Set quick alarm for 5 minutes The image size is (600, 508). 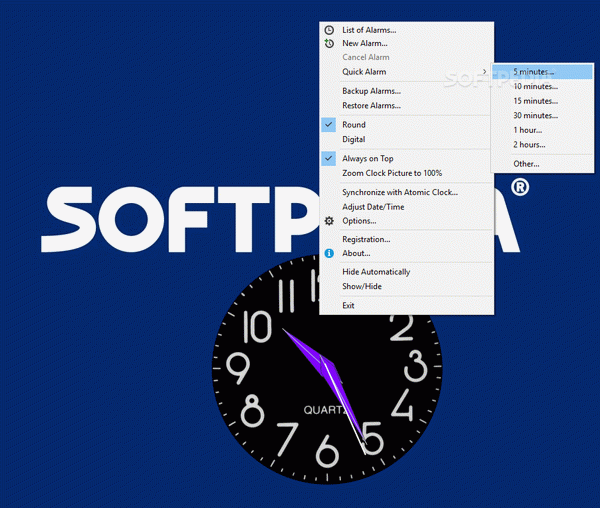(x=542, y=72)
